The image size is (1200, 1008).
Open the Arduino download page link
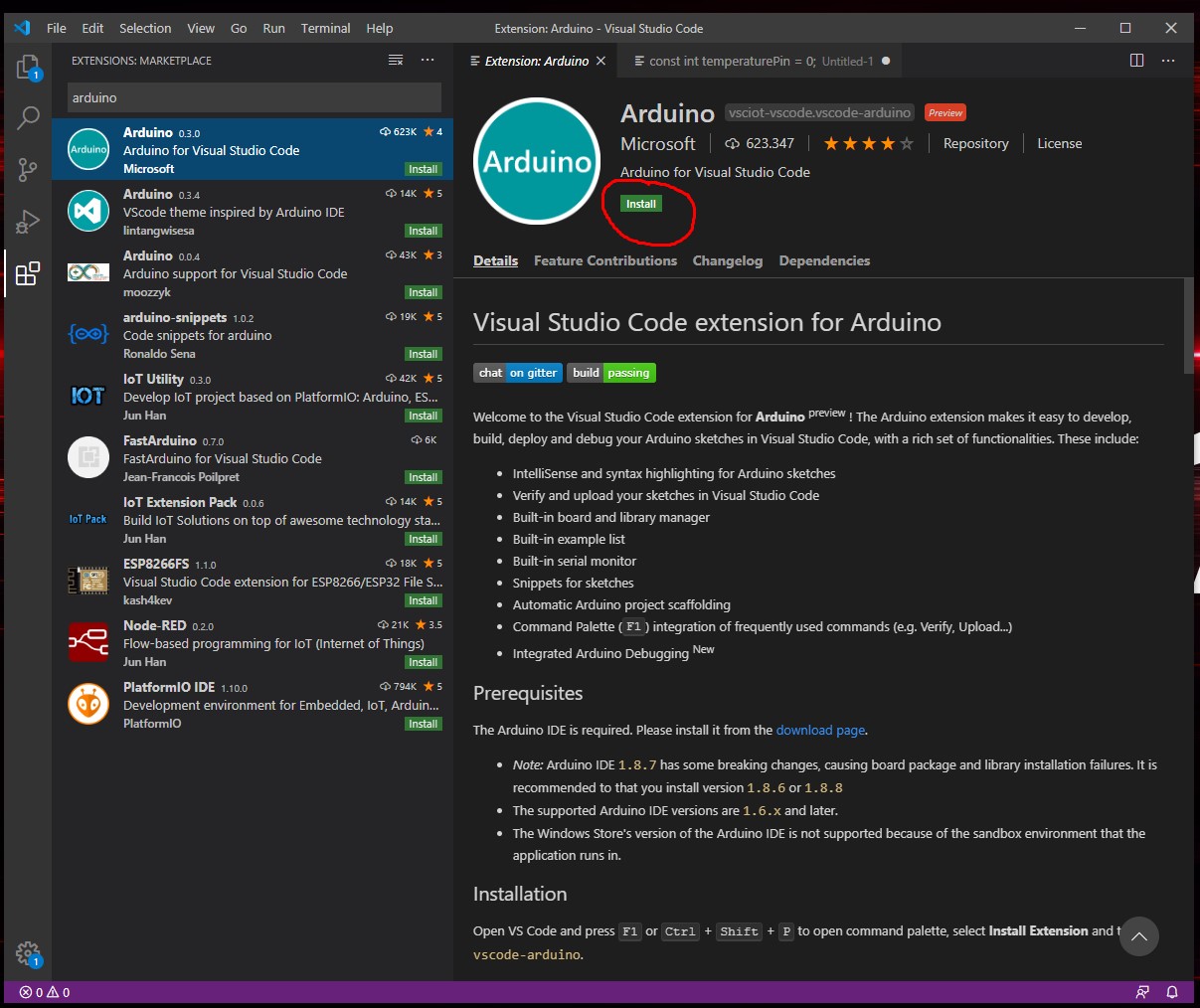819,730
